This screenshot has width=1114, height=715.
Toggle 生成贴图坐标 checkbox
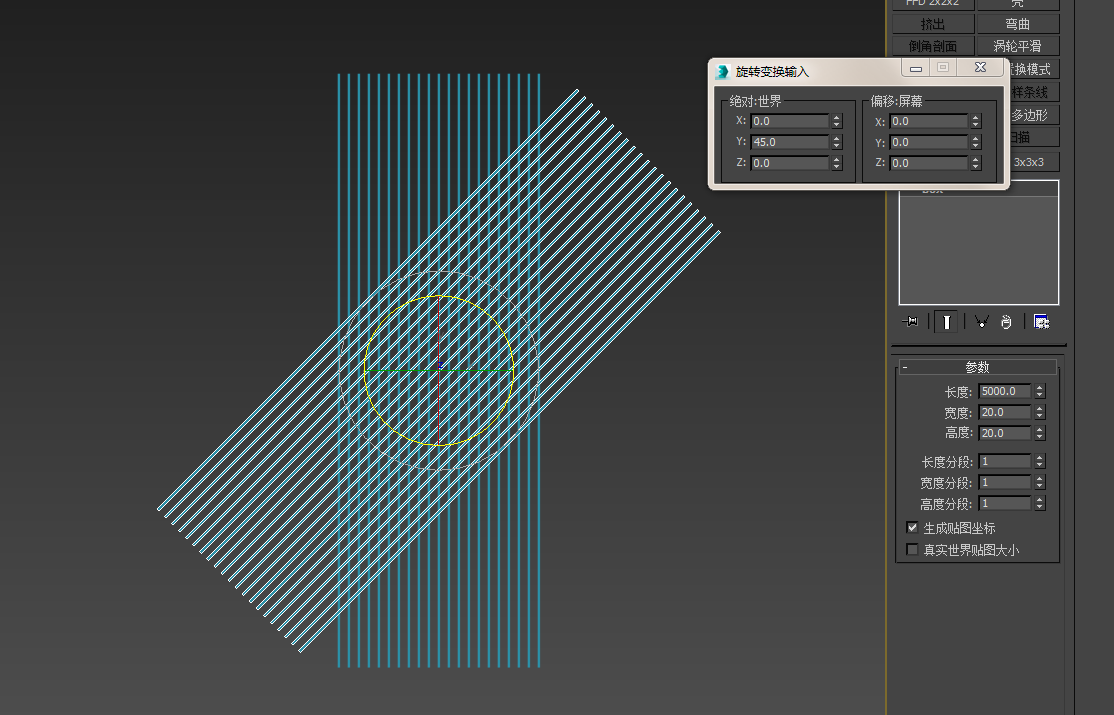[912, 527]
